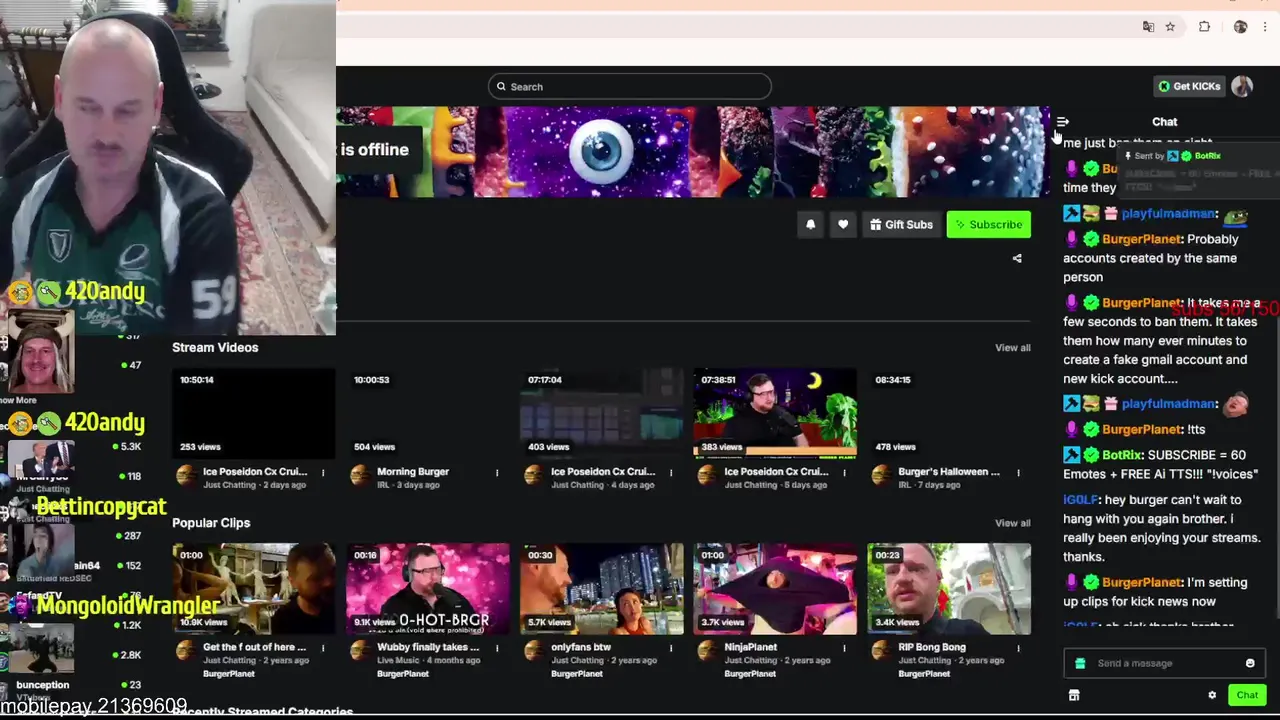Click channel avatar beside NinjaPlanet clip

pos(707,651)
